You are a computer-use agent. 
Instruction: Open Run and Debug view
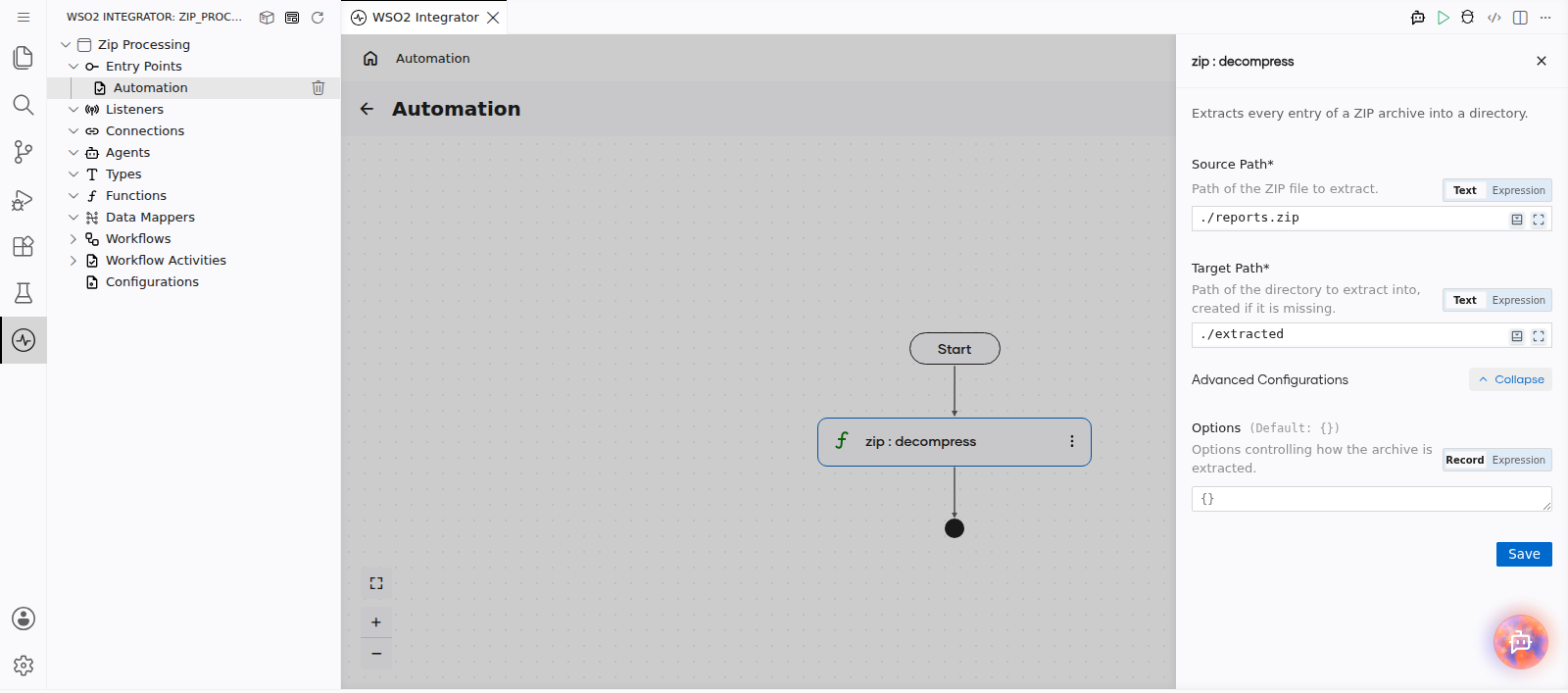tap(24, 199)
